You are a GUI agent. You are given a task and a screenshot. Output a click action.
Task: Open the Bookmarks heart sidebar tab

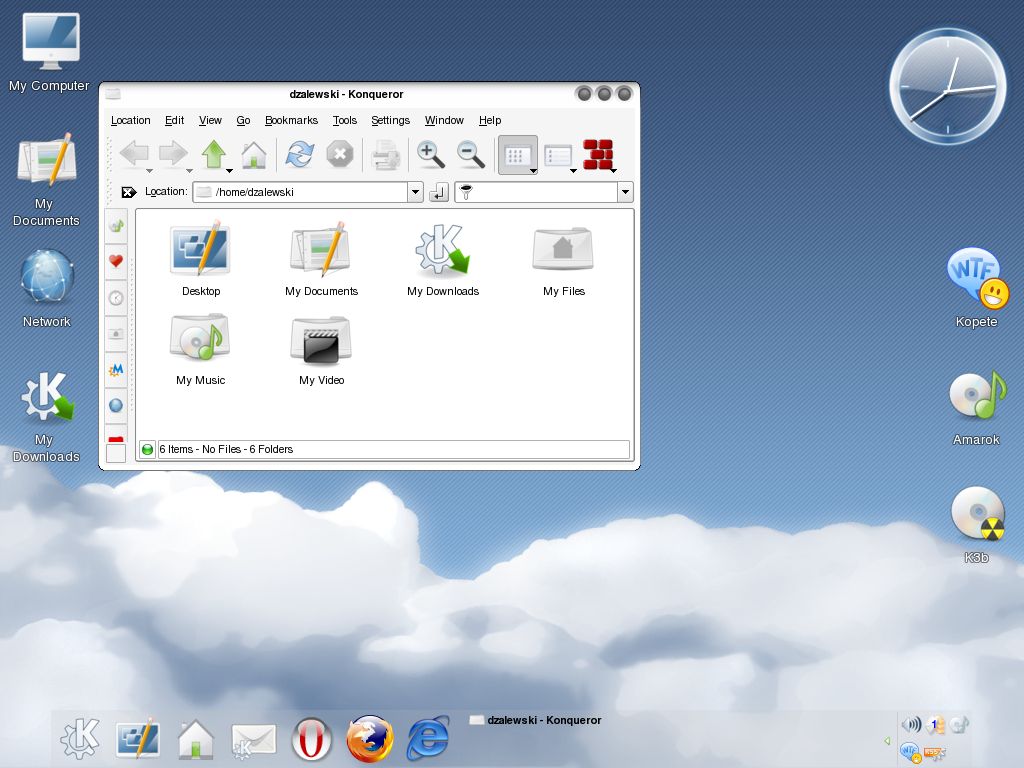pyautogui.click(x=116, y=261)
